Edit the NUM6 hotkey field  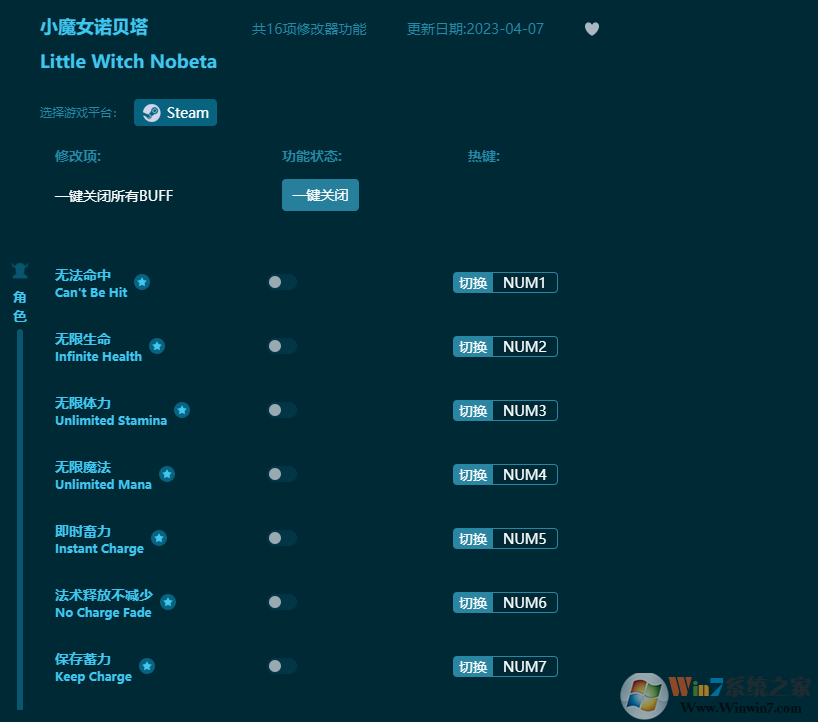point(525,603)
